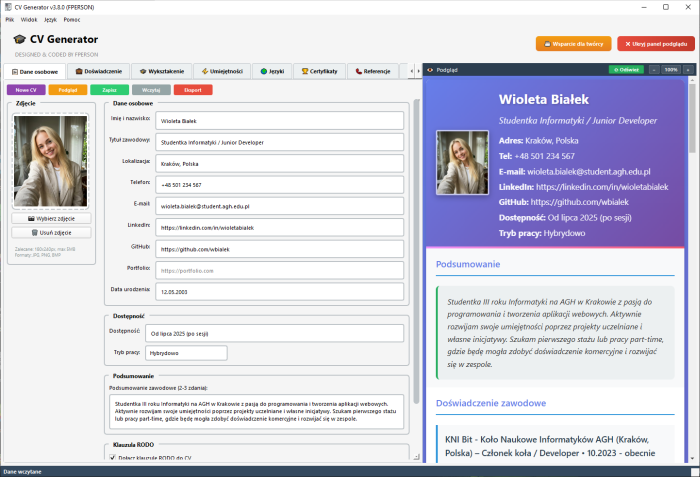Image resolution: width=700 pixels, height=477 pixels.
Task: Click the E-mail input field
Action: point(279,206)
